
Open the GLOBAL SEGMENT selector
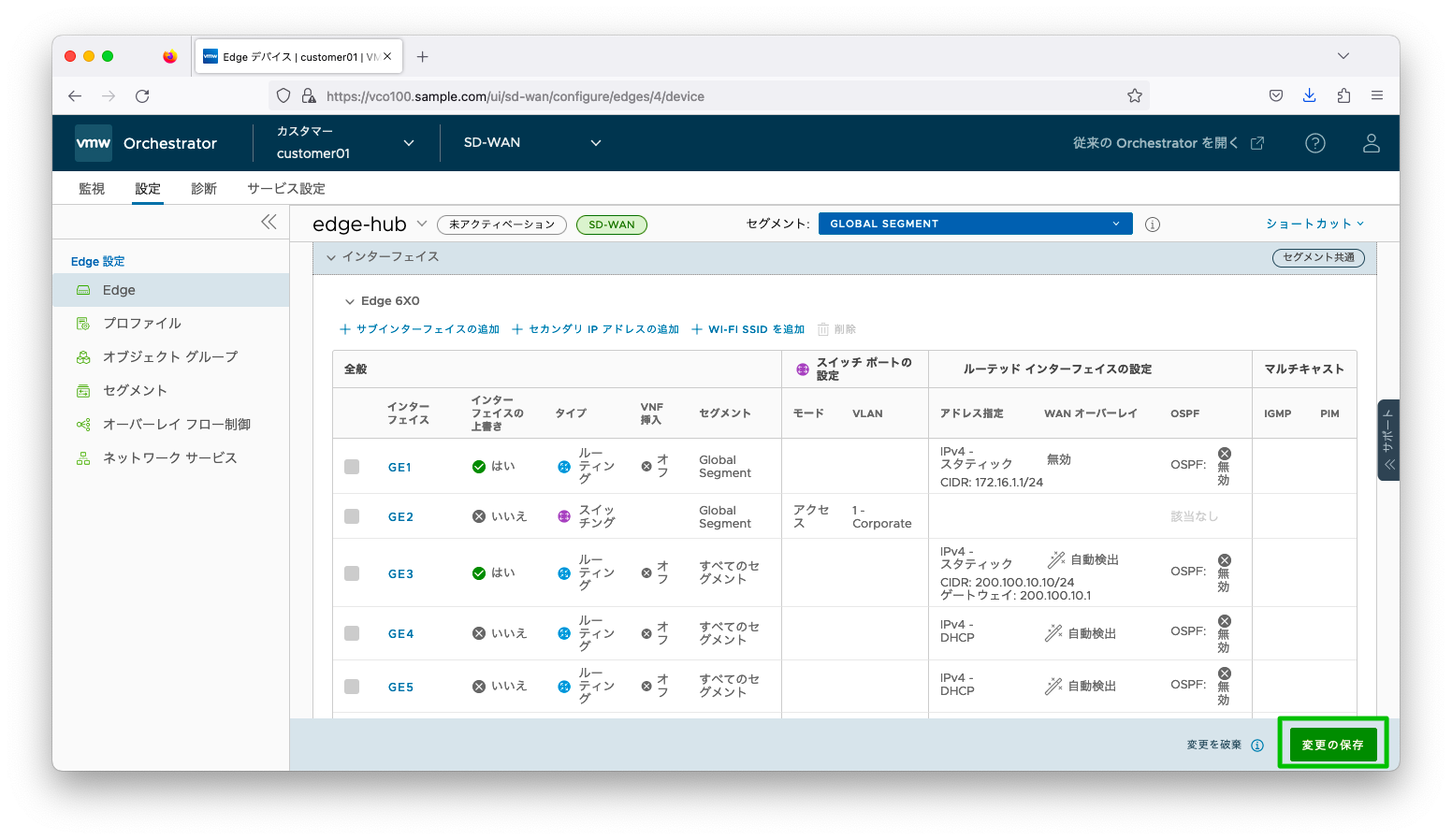click(x=975, y=224)
